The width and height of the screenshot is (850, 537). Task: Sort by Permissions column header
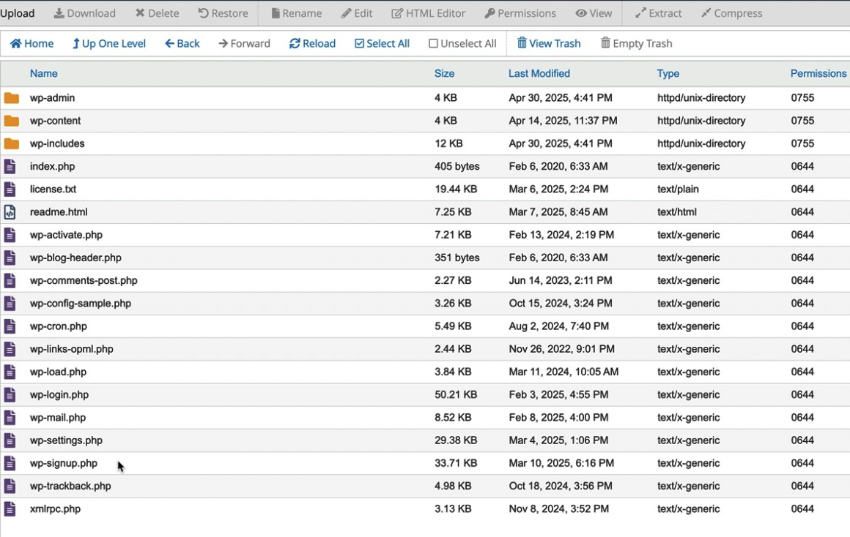point(818,73)
